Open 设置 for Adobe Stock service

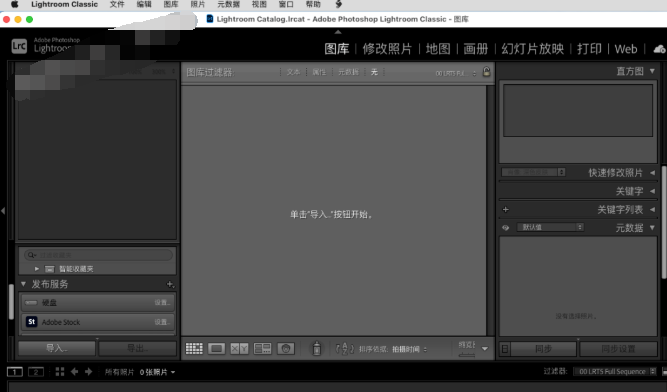coord(162,322)
